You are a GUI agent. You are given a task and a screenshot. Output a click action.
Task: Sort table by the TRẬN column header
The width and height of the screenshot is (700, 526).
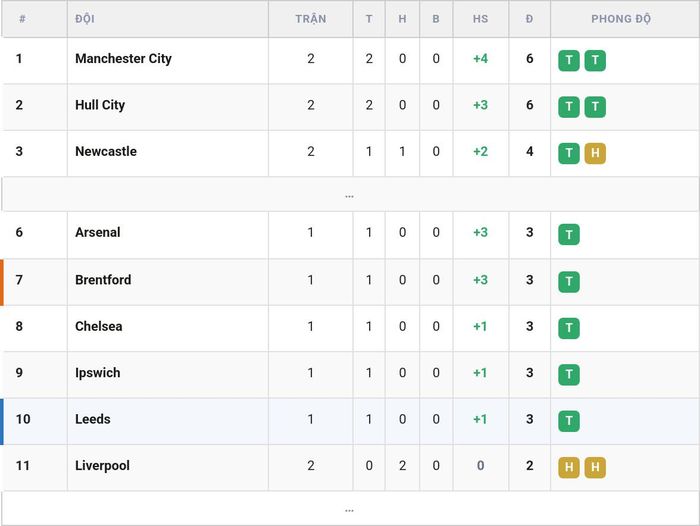(310, 19)
